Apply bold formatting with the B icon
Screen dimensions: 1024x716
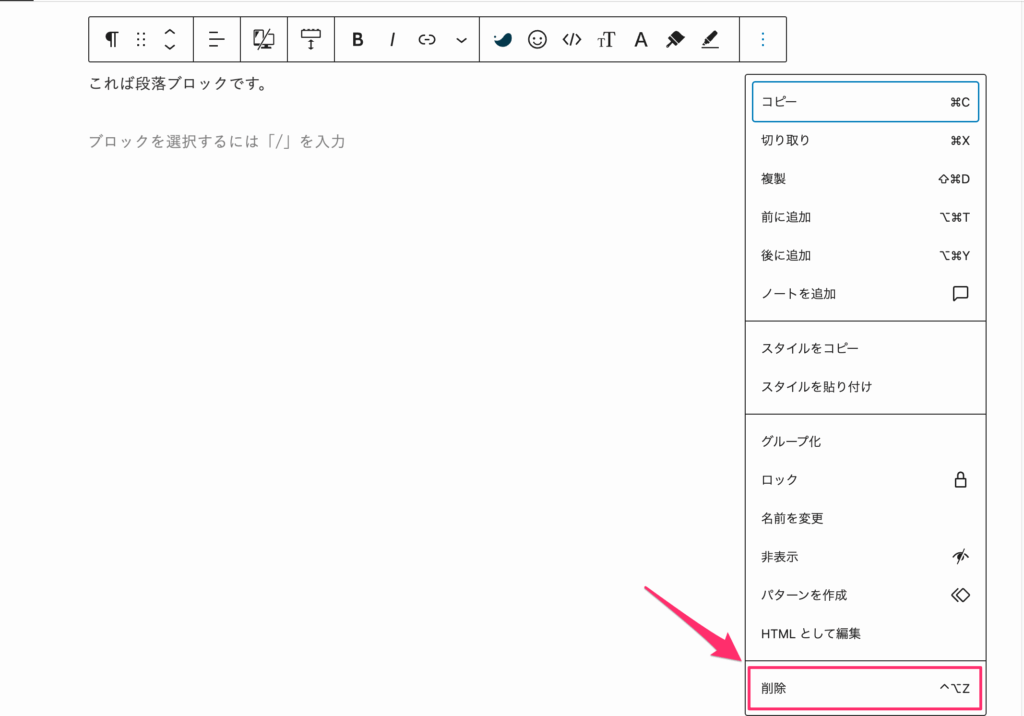coord(357,39)
